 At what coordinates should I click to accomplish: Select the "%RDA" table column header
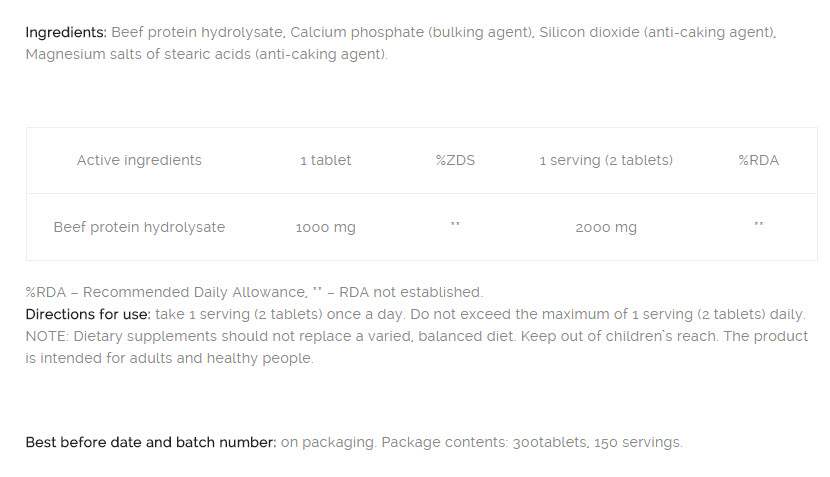click(x=758, y=160)
